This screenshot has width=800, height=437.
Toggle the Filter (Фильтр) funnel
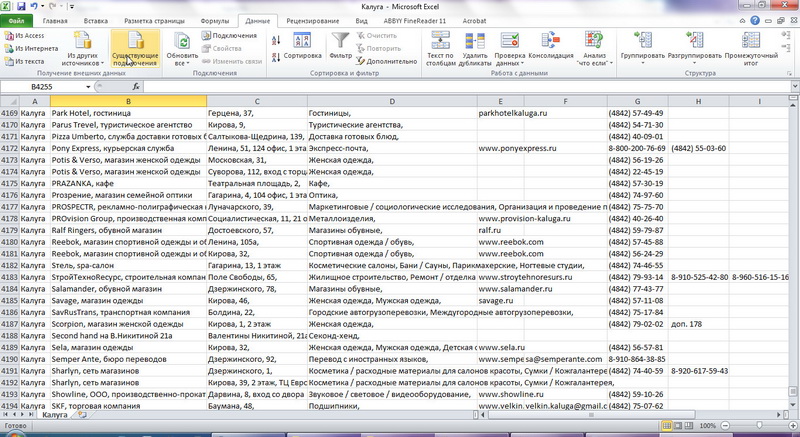pos(340,45)
